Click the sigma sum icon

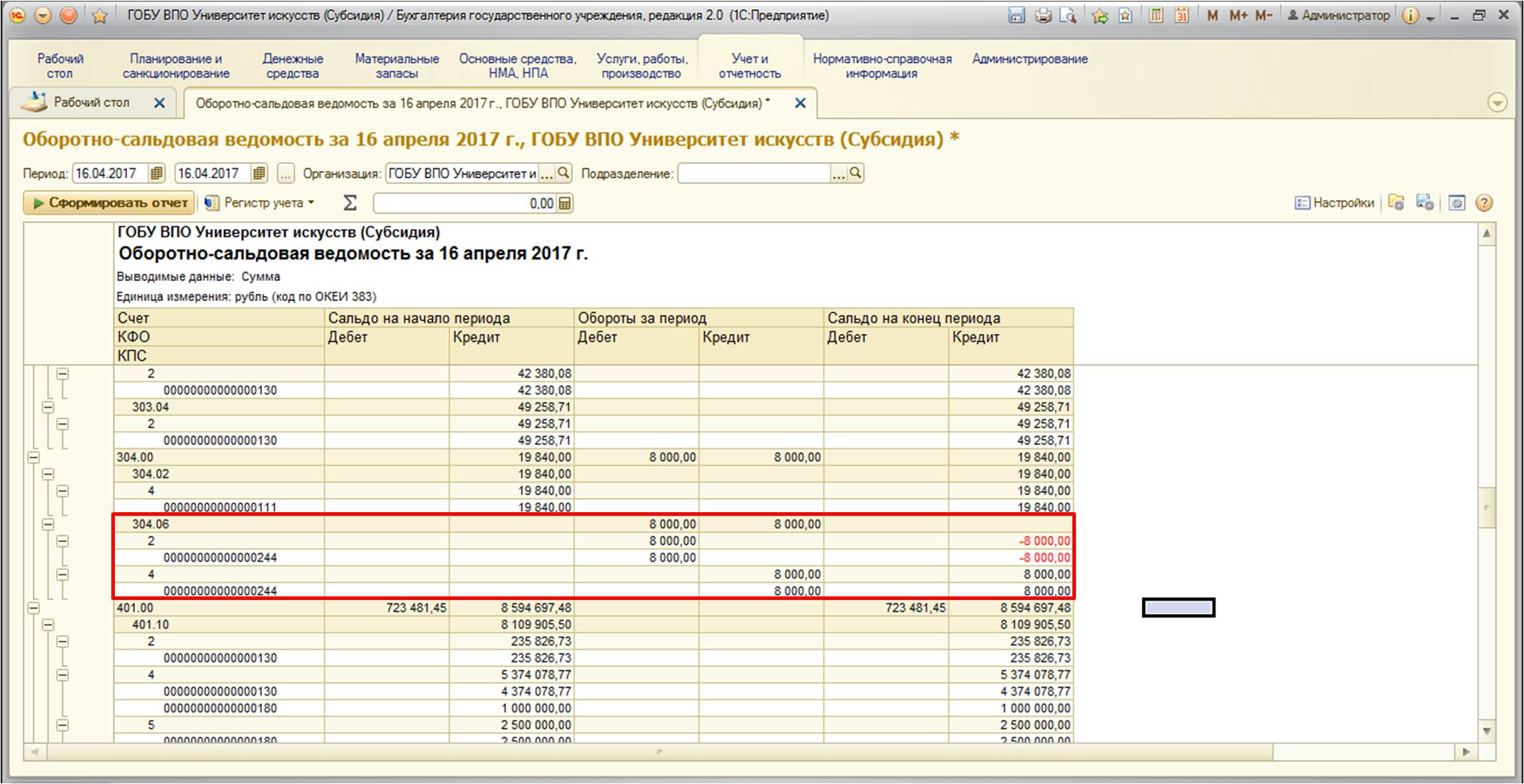point(350,203)
